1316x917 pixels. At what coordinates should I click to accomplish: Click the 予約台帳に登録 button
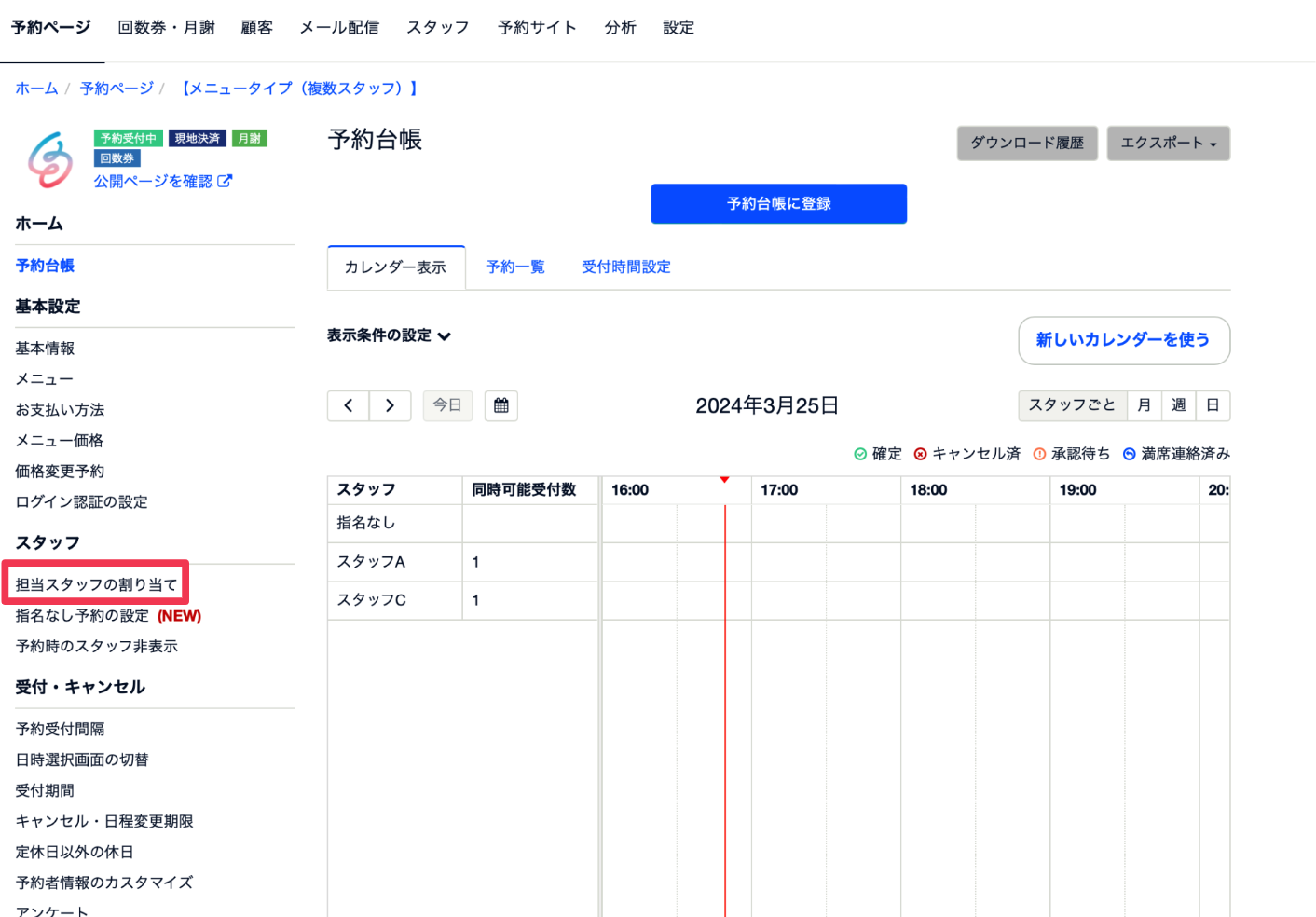coord(779,203)
